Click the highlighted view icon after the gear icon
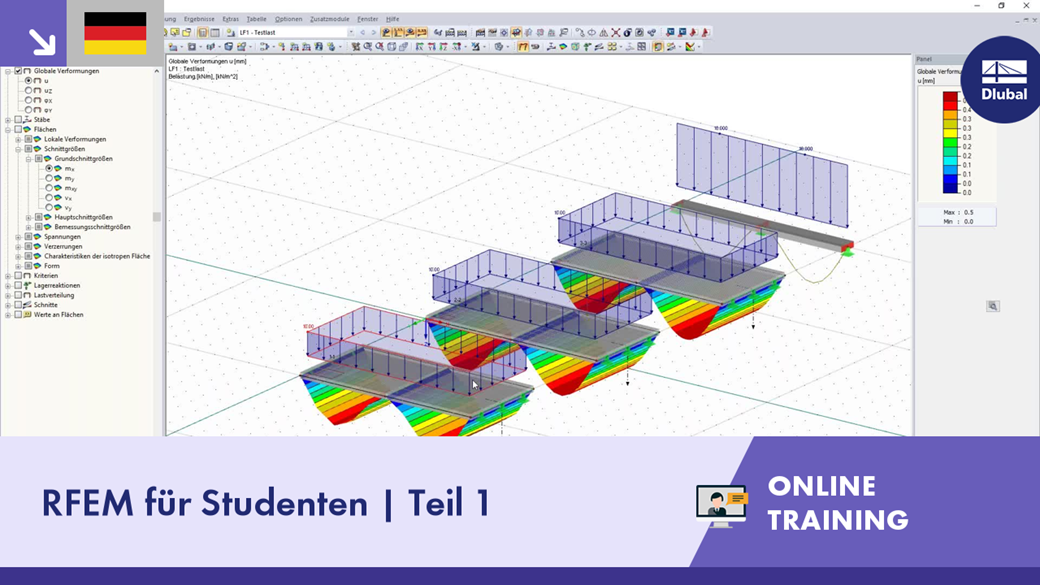1040x585 pixels. pyautogui.click(x=516, y=32)
